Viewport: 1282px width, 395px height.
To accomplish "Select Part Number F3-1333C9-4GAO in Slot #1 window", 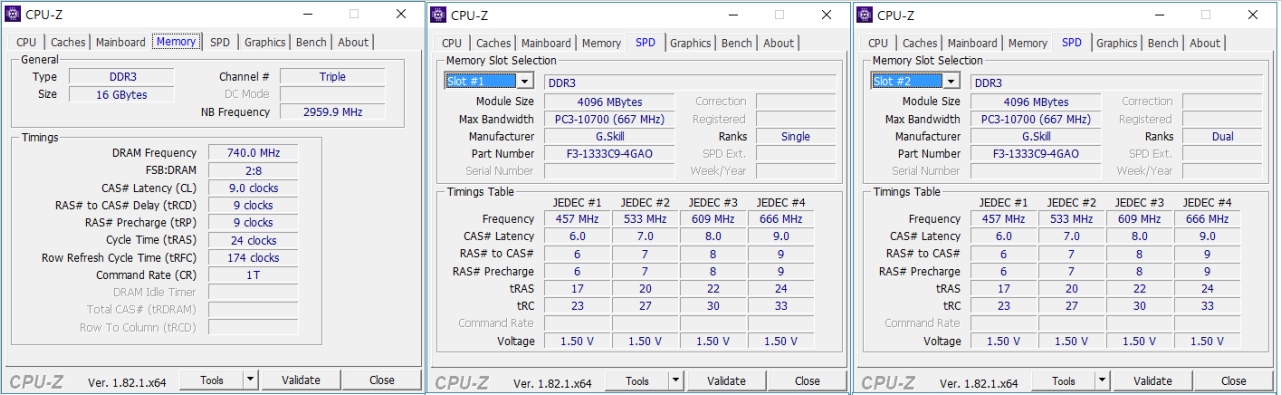I will 610,154.
